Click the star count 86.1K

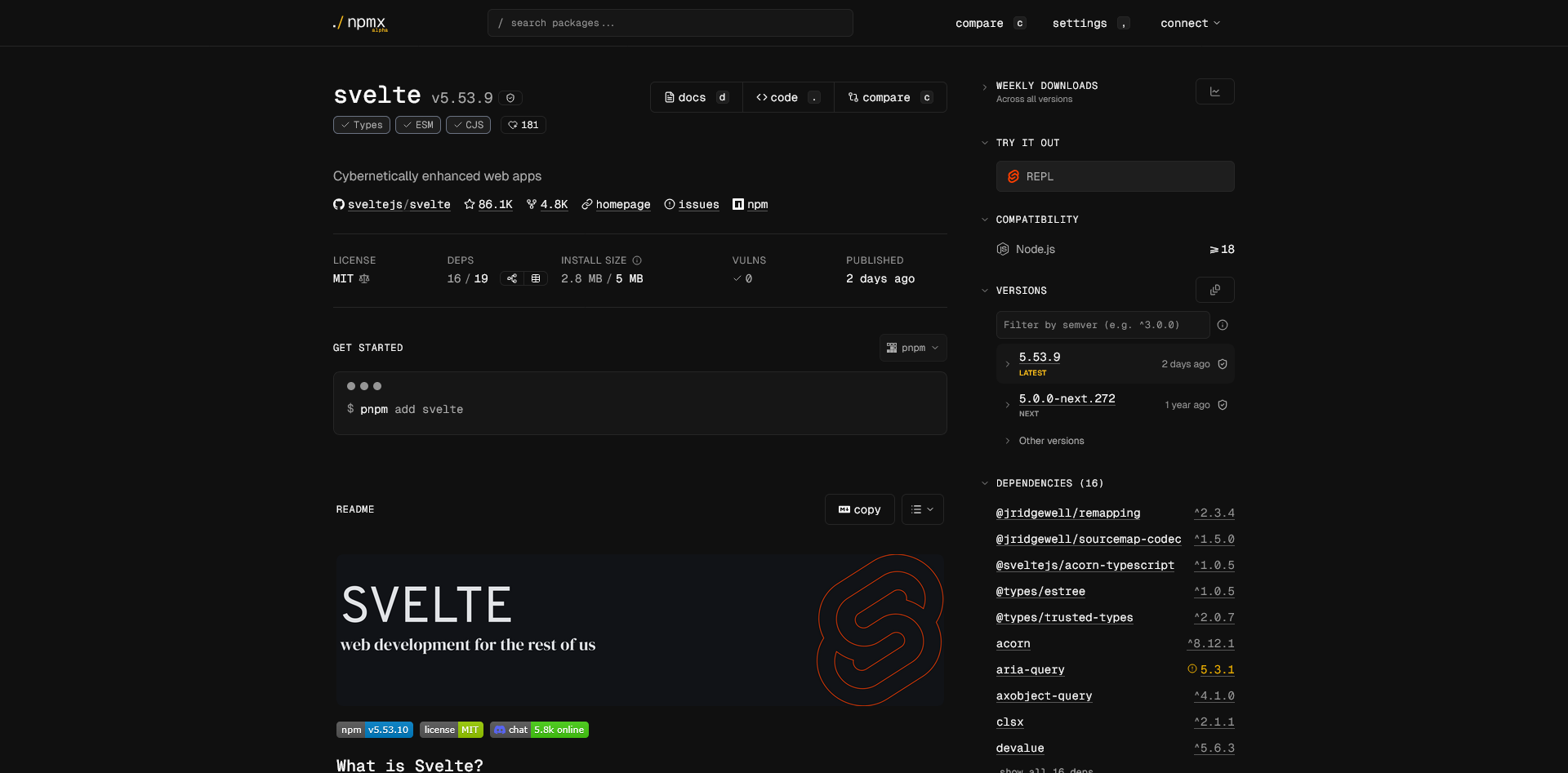pos(488,204)
